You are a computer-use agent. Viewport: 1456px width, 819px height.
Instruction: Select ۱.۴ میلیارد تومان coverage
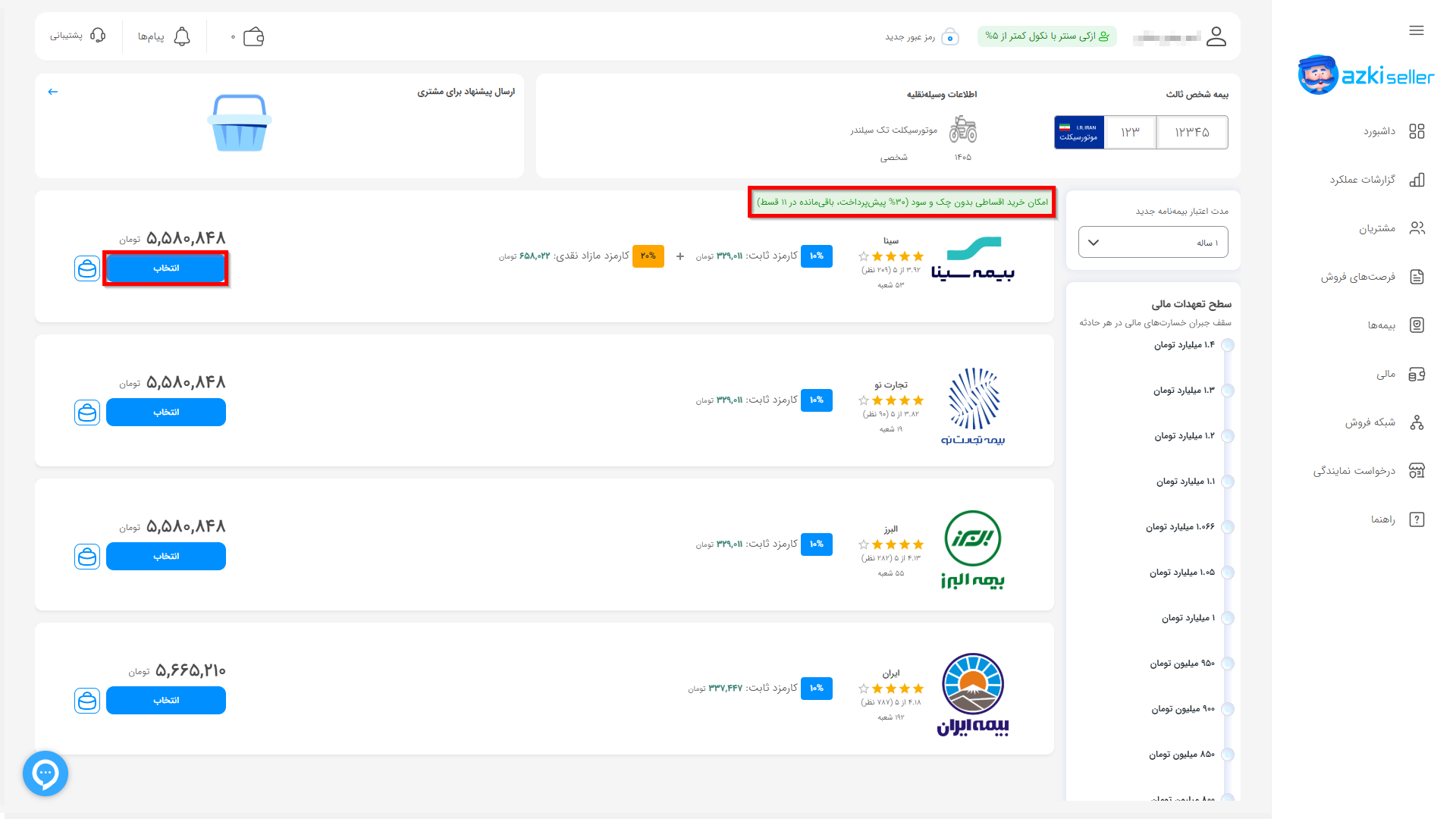point(1228,345)
